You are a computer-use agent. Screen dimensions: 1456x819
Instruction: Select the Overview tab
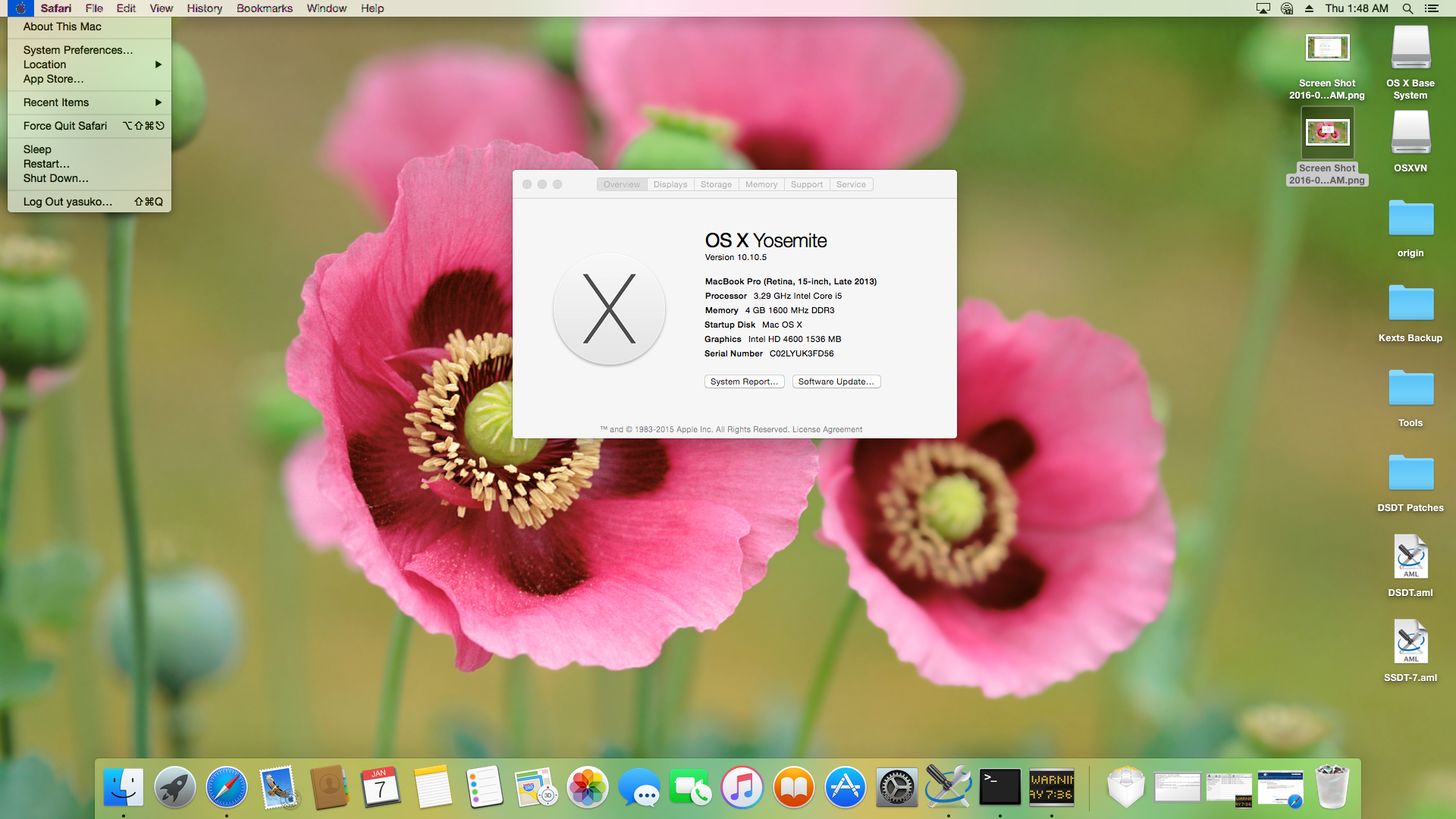[x=622, y=184]
